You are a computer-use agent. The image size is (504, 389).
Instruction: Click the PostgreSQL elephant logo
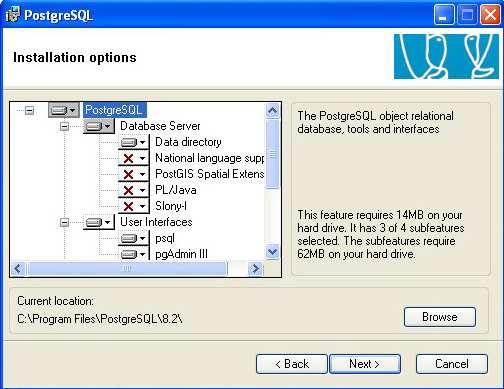tap(446, 56)
